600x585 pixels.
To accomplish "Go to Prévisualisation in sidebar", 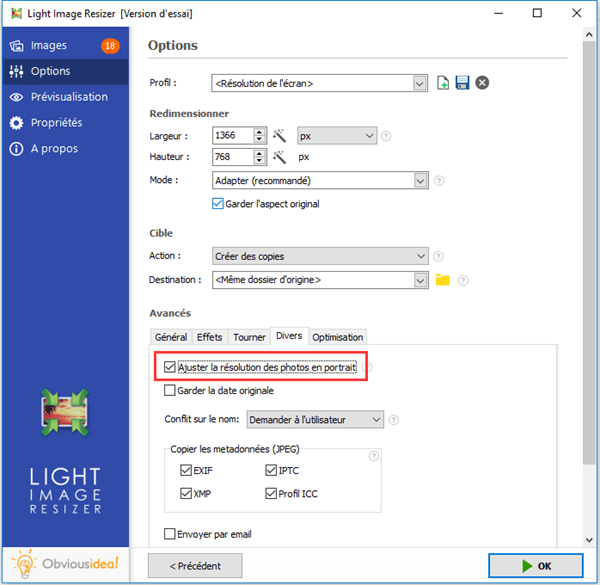I will pos(65,97).
